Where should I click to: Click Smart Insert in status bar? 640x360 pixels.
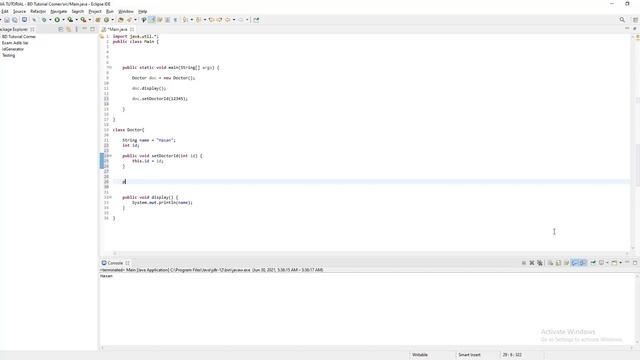469,355
